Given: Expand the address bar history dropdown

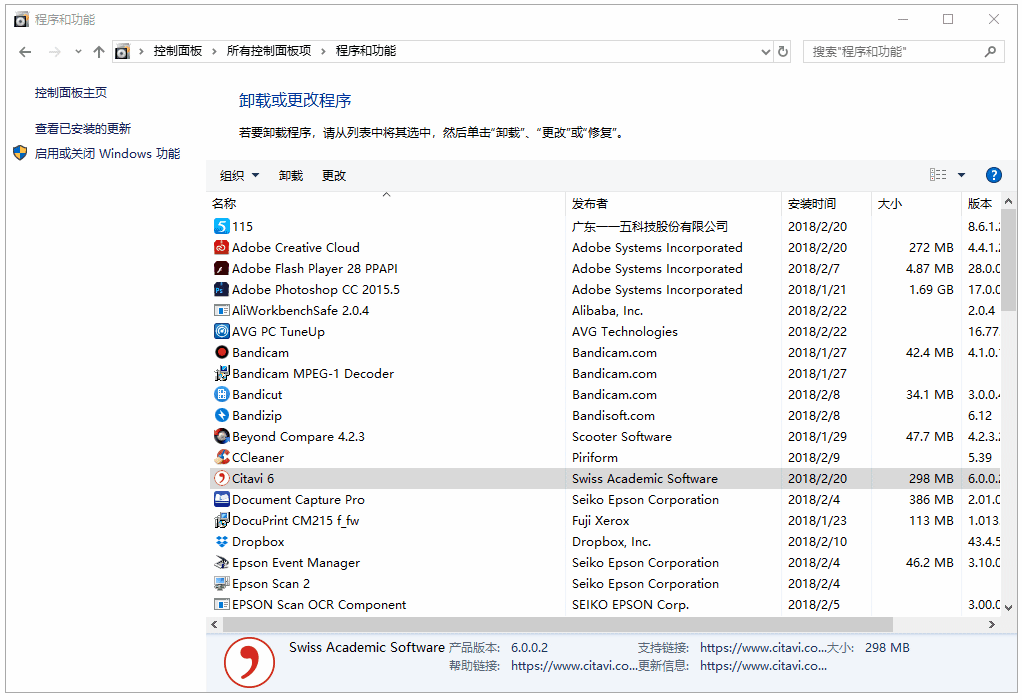Looking at the screenshot, I should coord(766,51).
